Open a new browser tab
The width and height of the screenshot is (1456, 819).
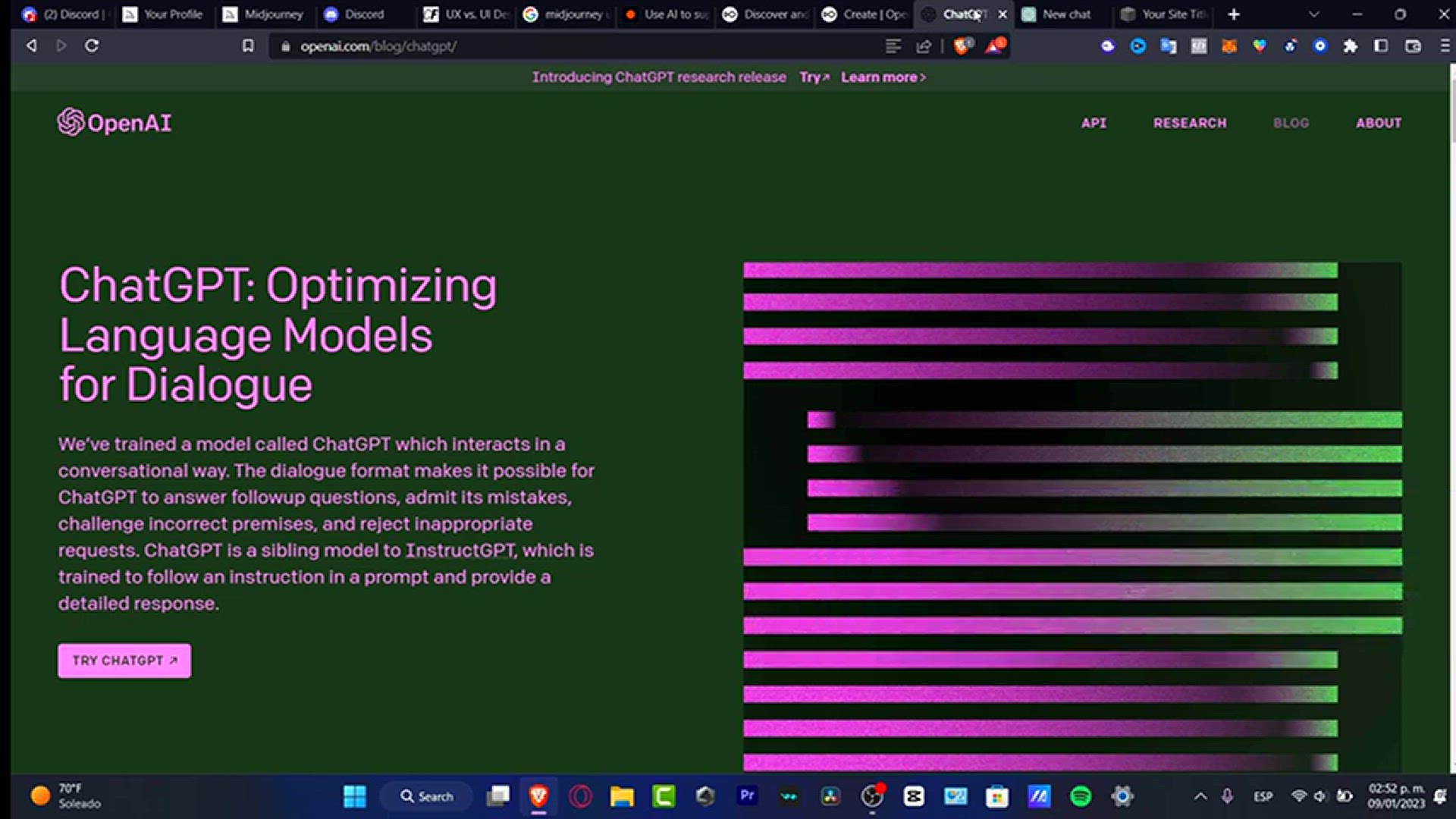pos(1234,14)
